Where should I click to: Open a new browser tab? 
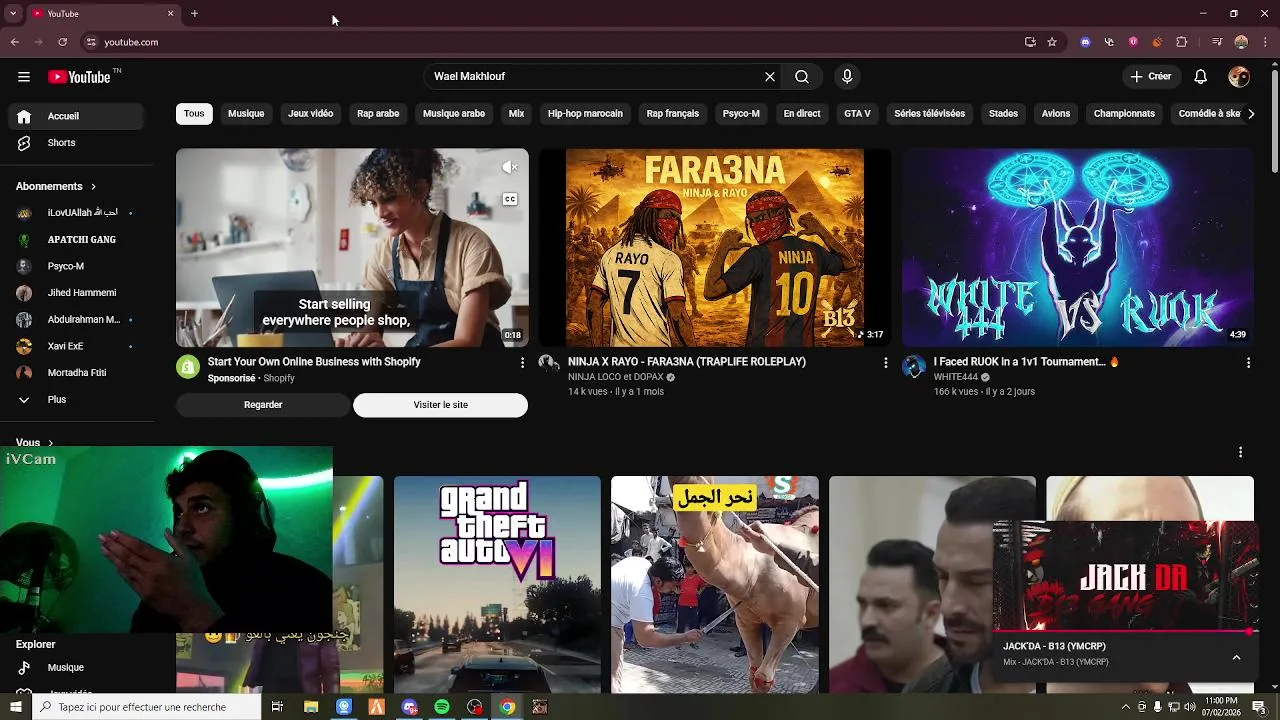click(x=194, y=14)
